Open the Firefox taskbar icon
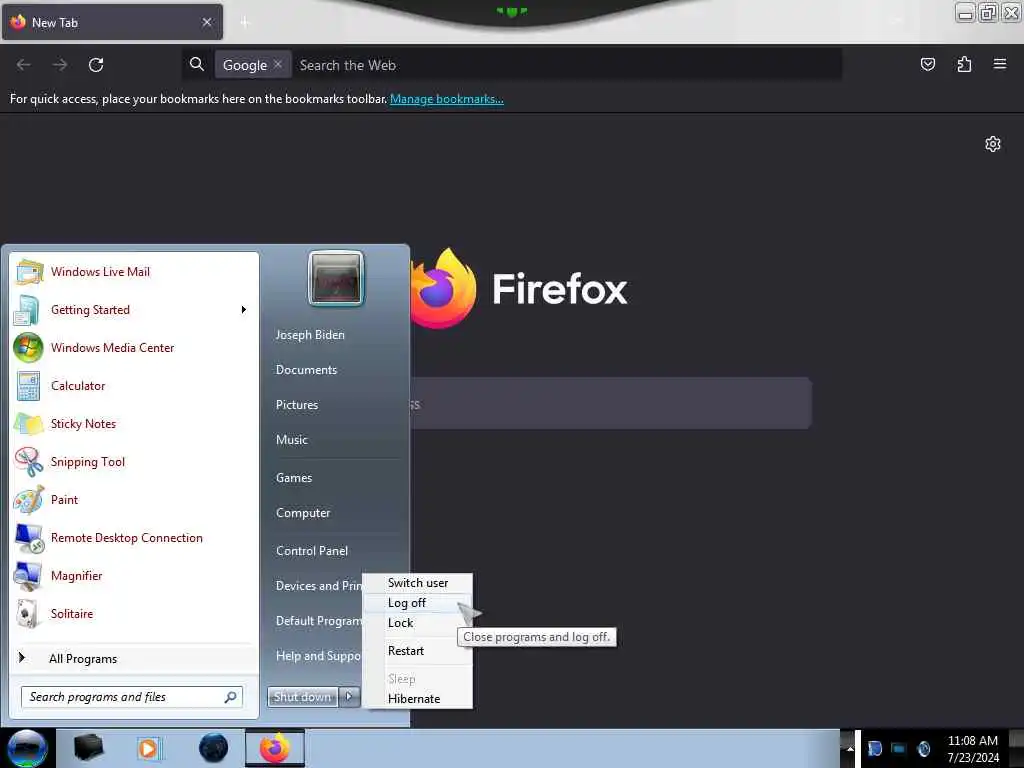The image size is (1024, 768). pyautogui.click(x=275, y=748)
